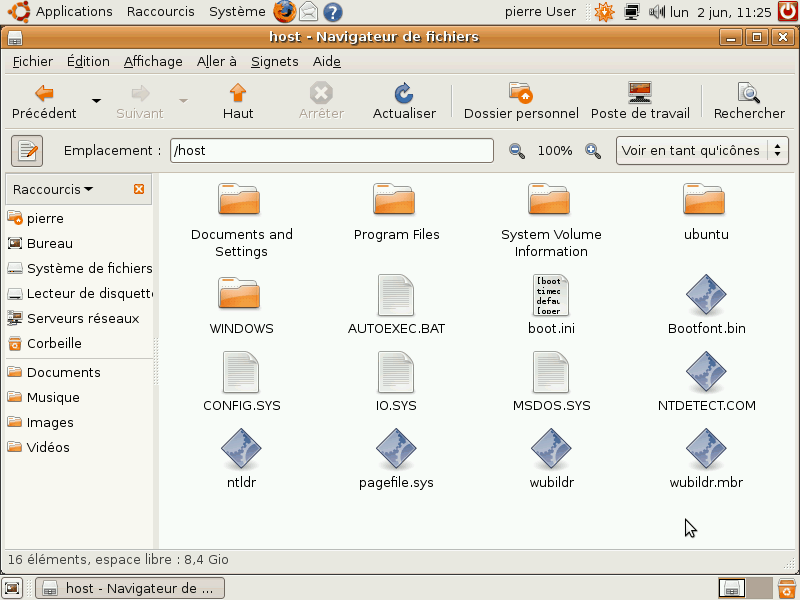Select the IO.SYS file icon
This screenshot has height=600, width=800.
coord(396,372)
